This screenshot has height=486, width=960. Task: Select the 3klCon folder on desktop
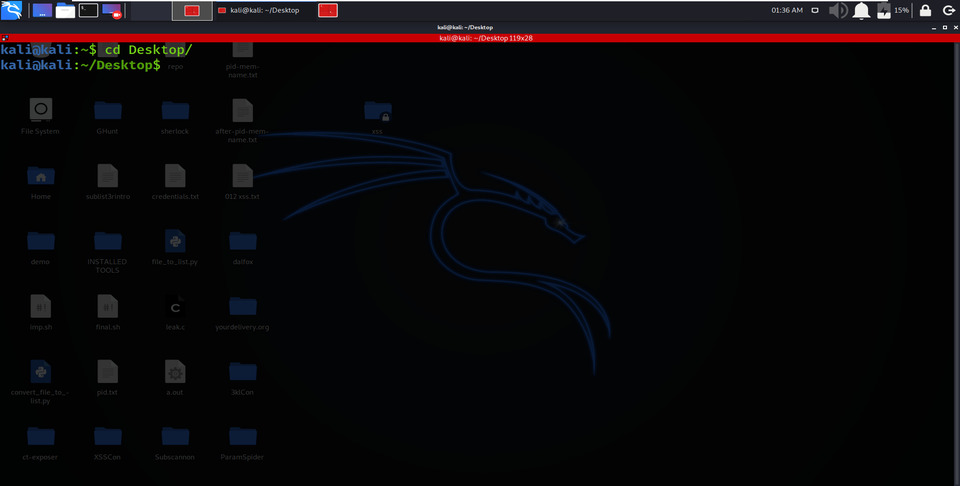click(242, 378)
